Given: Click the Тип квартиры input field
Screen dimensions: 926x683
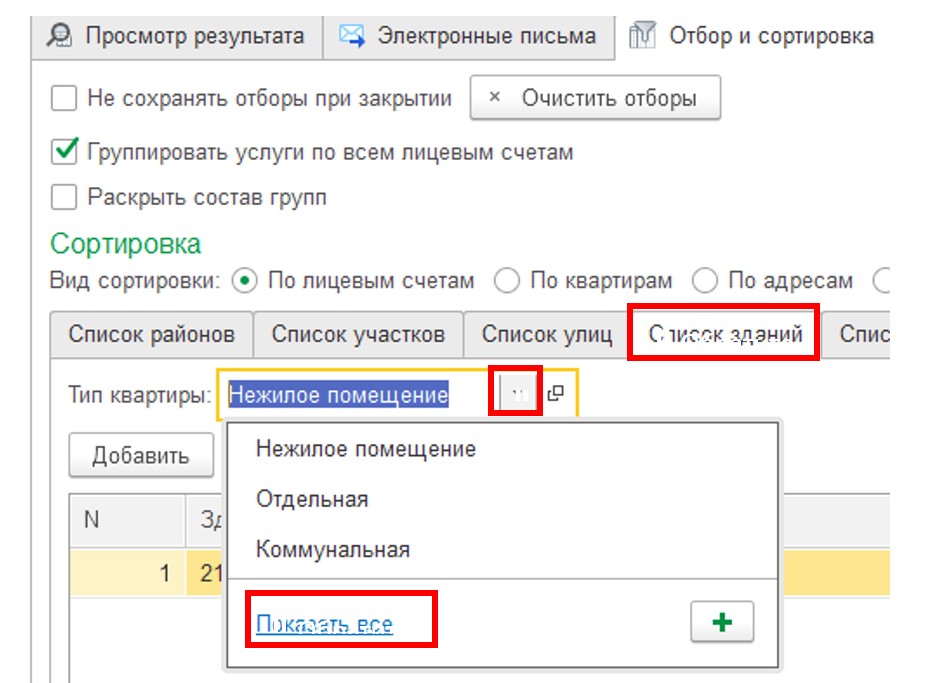Looking at the screenshot, I should [x=358, y=394].
